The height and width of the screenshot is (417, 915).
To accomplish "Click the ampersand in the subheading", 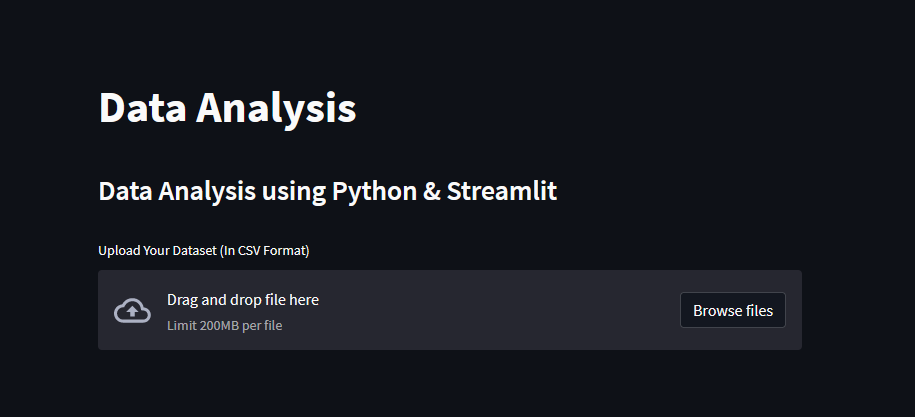I will click(x=431, y=190).
